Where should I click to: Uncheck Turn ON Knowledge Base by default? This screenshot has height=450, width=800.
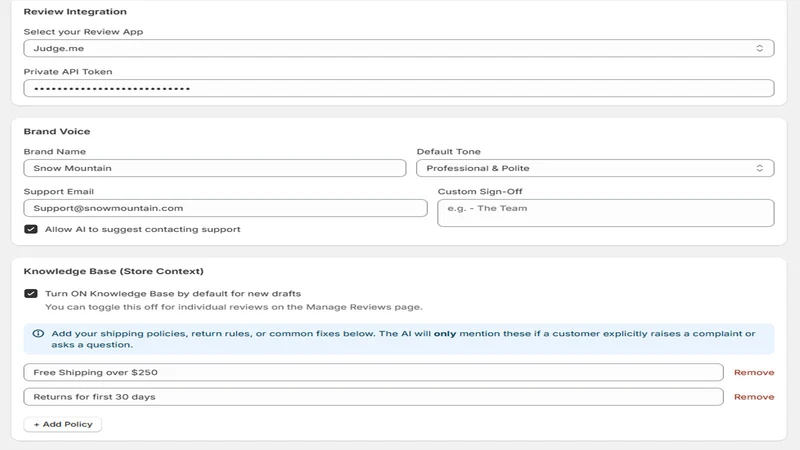pos(31,294)
